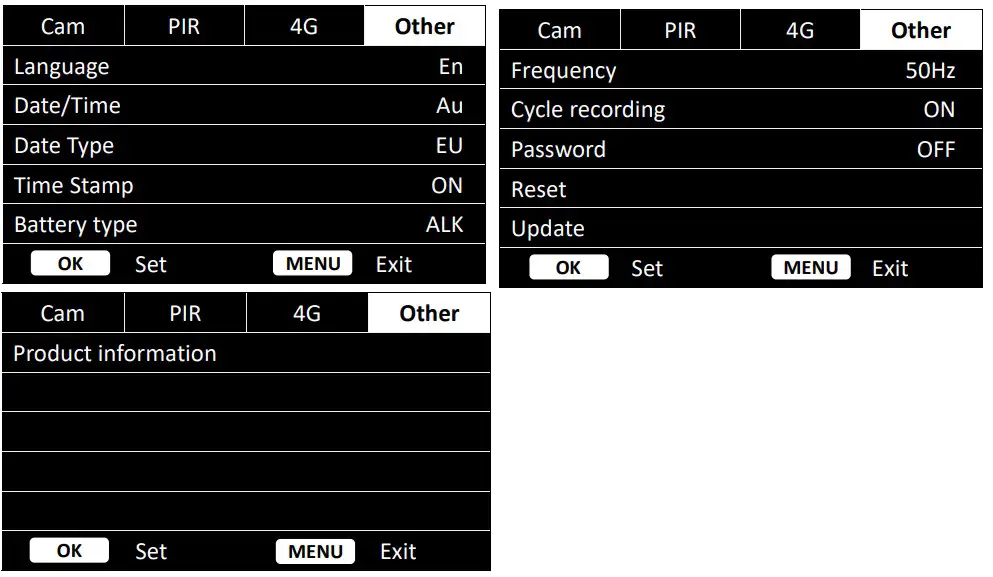Viewport: 993px width, 577px height.
Task: Switch to Cam tab above Language row
Action: pyautogui.click(x=63, y=27)
